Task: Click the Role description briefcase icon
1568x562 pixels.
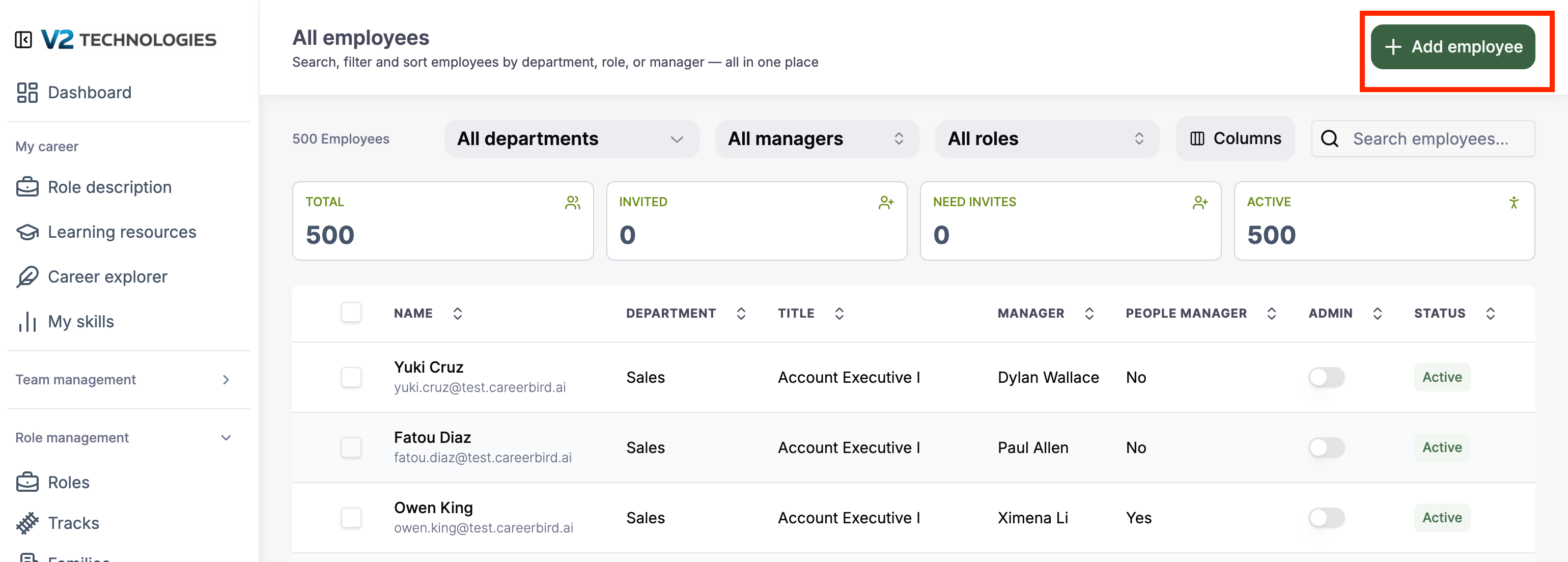Action: pyautogui.click(x=27, y=187)
